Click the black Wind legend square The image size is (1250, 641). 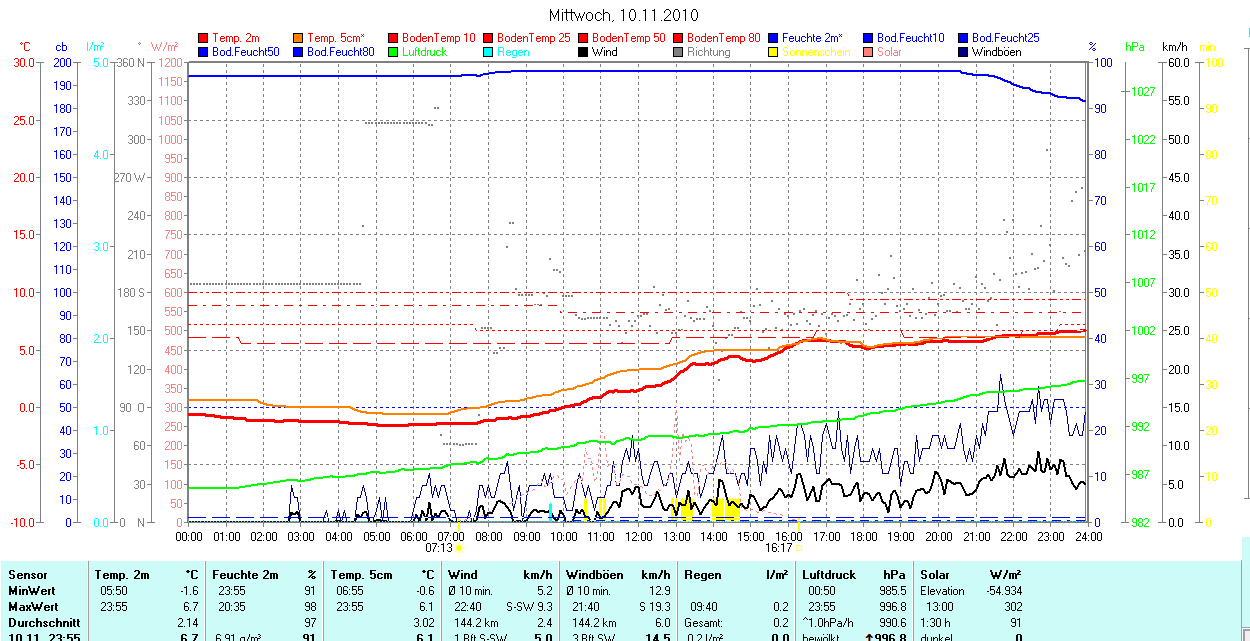[x=583, y=52]
